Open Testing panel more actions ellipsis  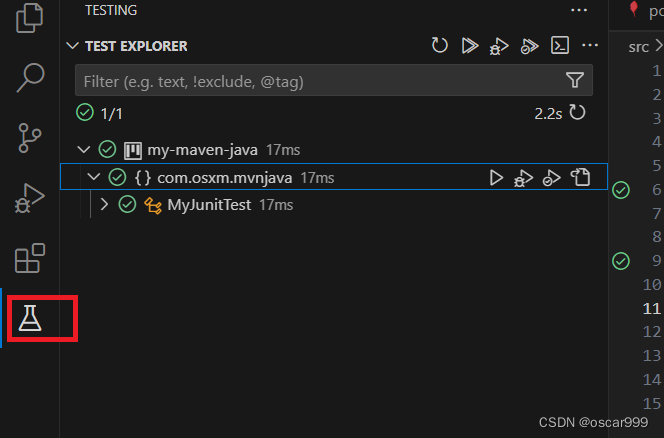coord(579,10)
